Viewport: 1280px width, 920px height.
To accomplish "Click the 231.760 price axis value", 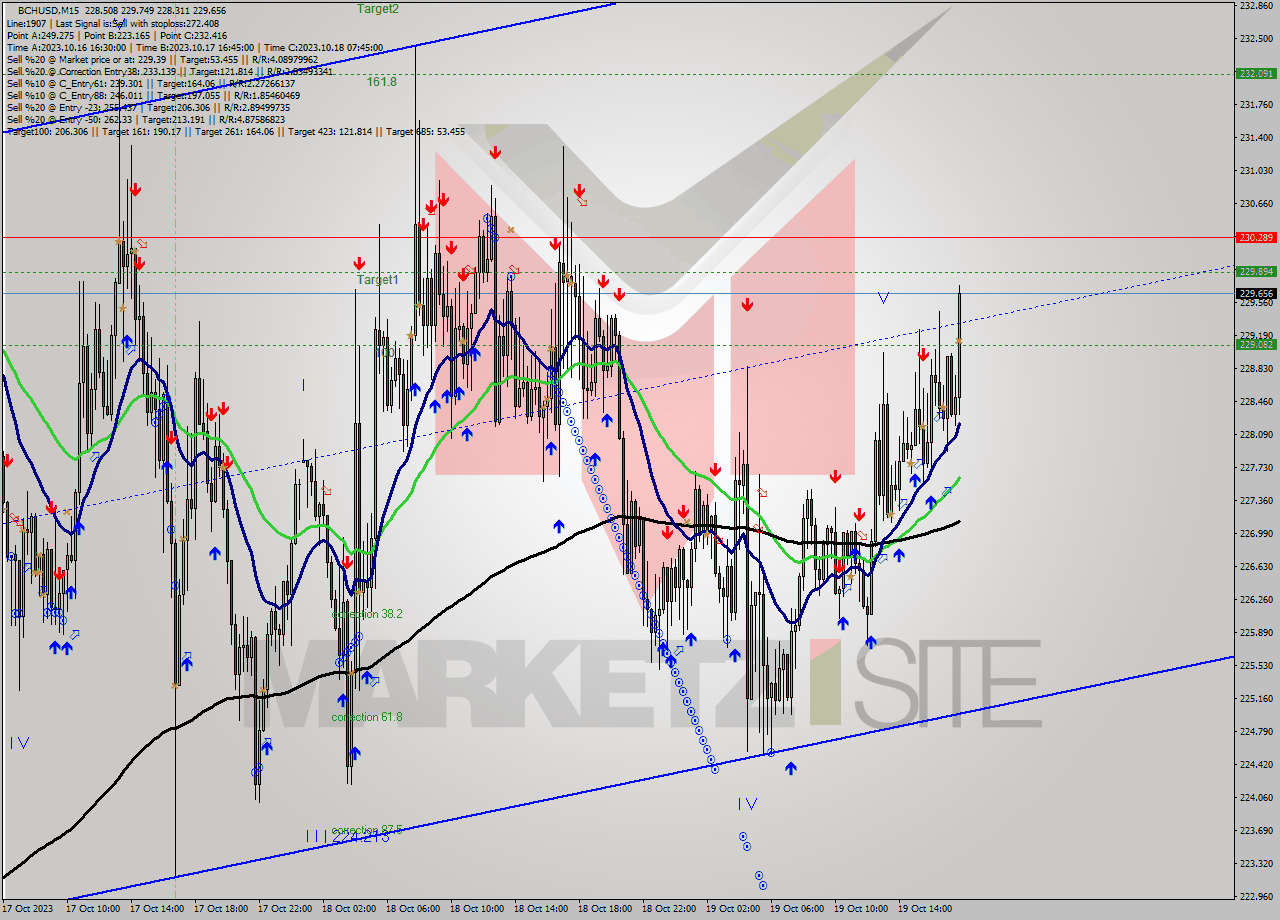I will click(x=1256, y=104).
